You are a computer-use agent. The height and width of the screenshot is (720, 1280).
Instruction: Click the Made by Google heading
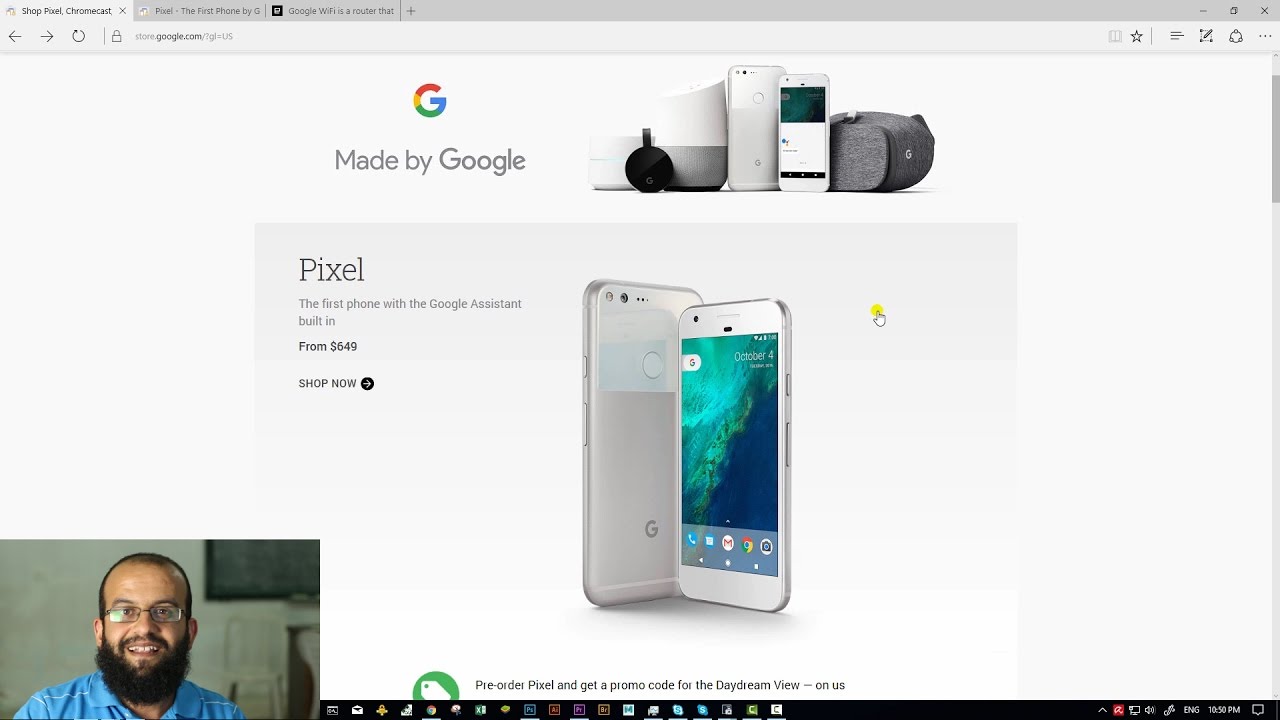point(430,161)
